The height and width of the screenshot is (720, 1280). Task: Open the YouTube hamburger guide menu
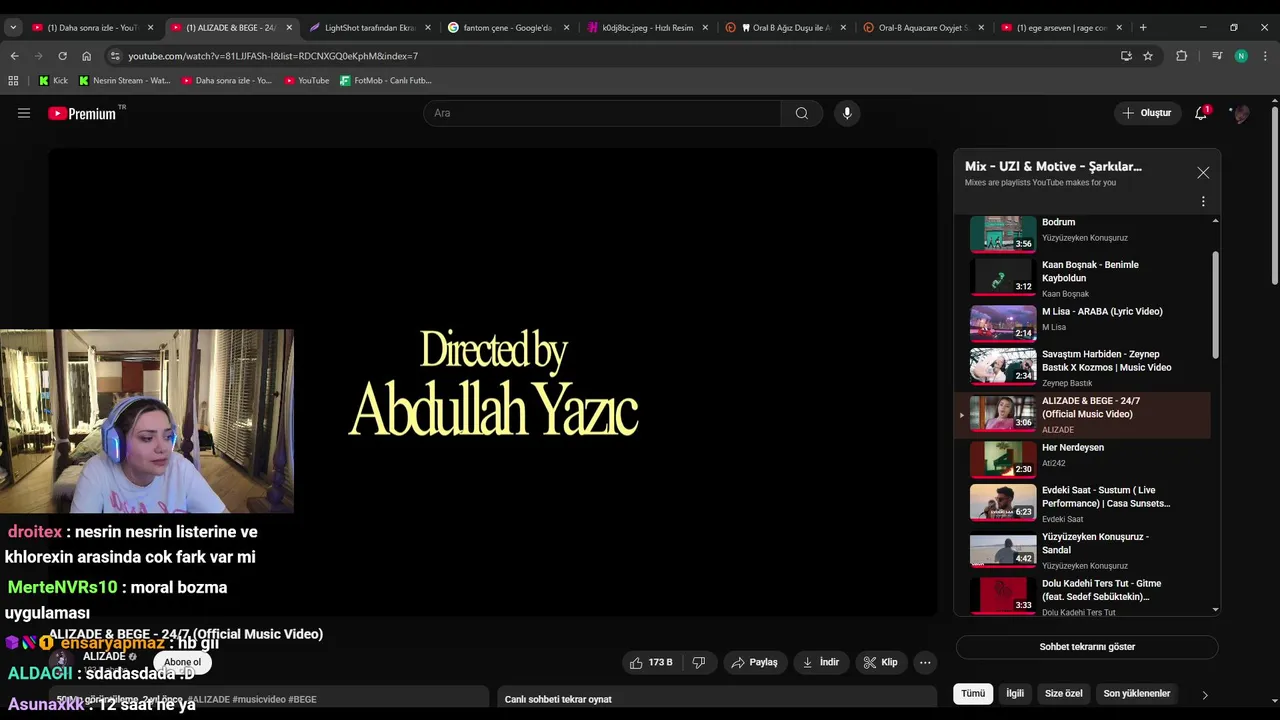(24, 113)
